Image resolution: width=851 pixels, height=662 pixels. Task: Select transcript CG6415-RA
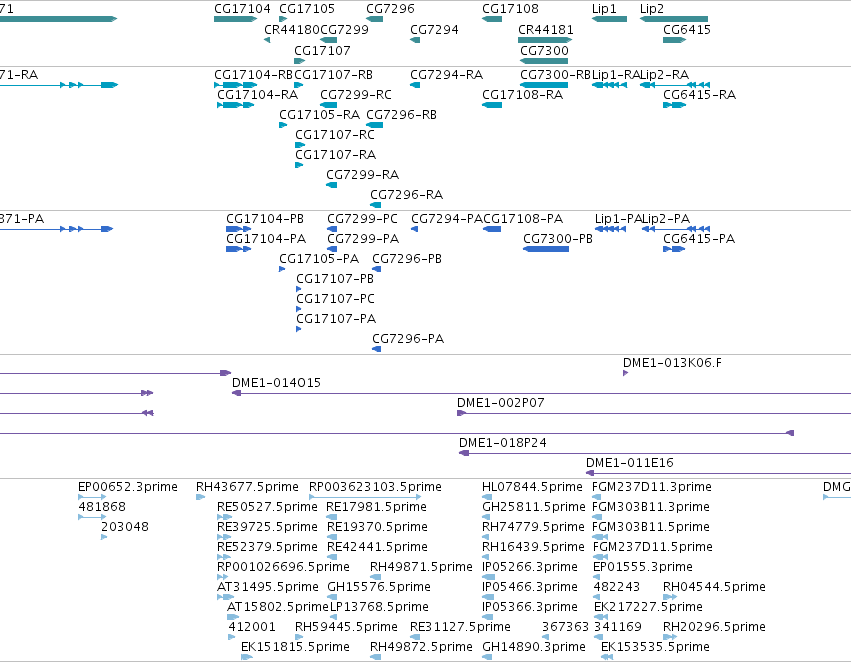pyautogui.click(x=675, y=105)
